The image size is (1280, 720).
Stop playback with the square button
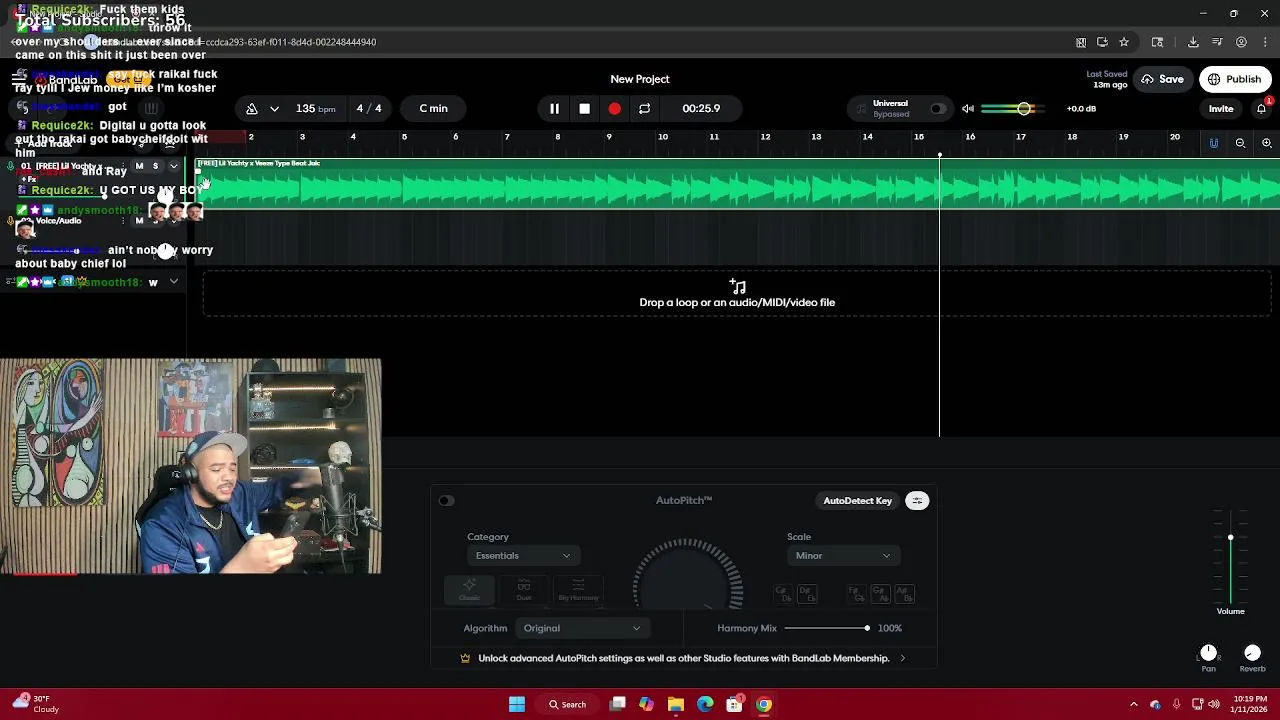(584, 108)
